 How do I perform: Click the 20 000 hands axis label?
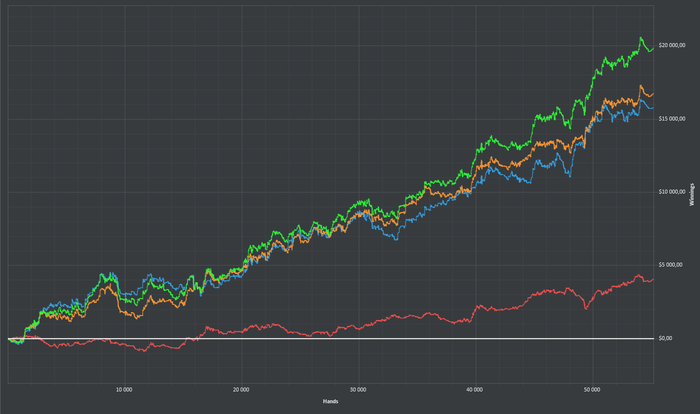coord(241,390)
